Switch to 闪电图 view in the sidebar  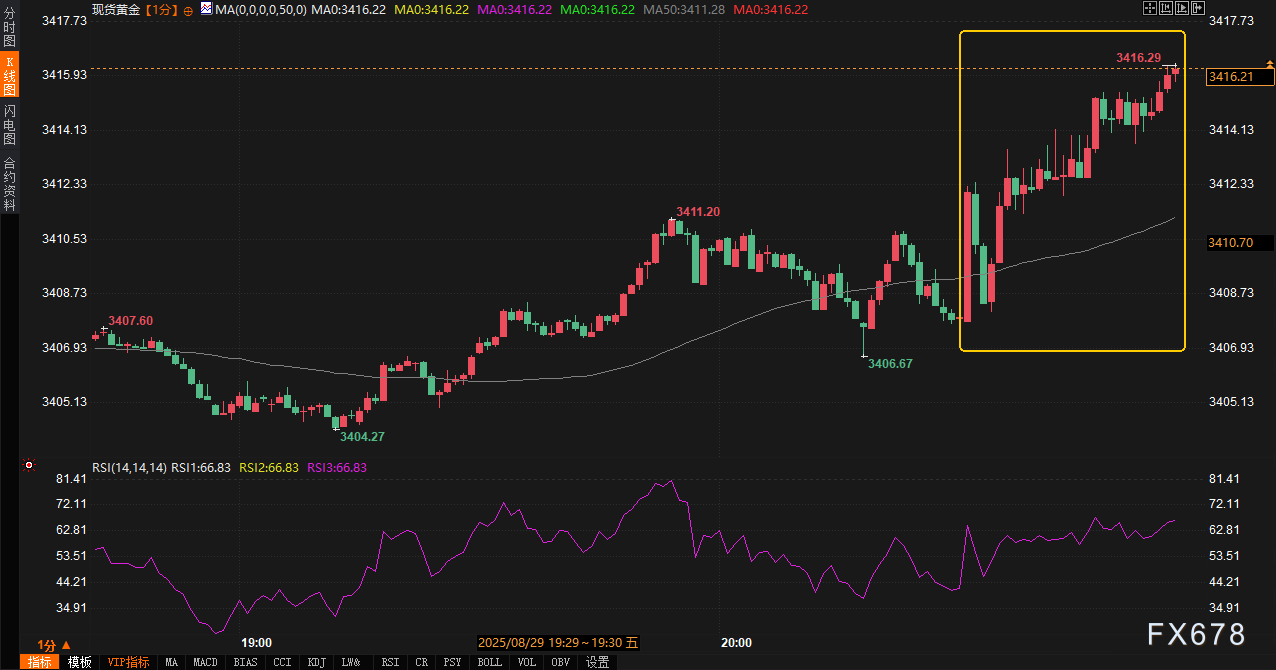[x=9, y=124]
